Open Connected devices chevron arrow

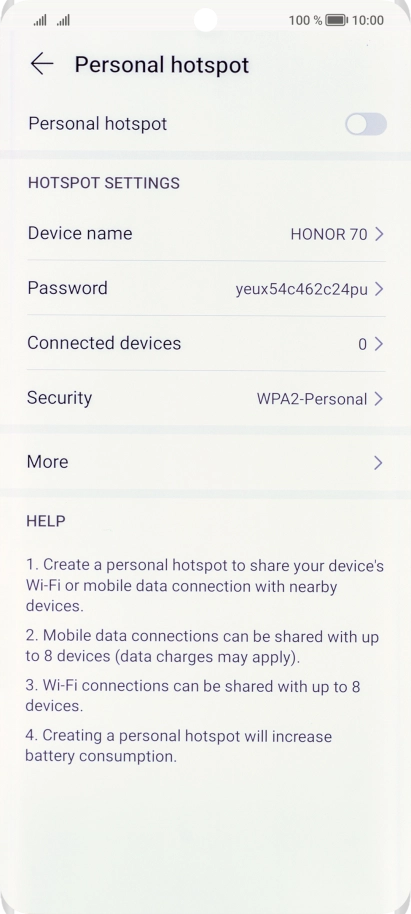click(379, 344)
